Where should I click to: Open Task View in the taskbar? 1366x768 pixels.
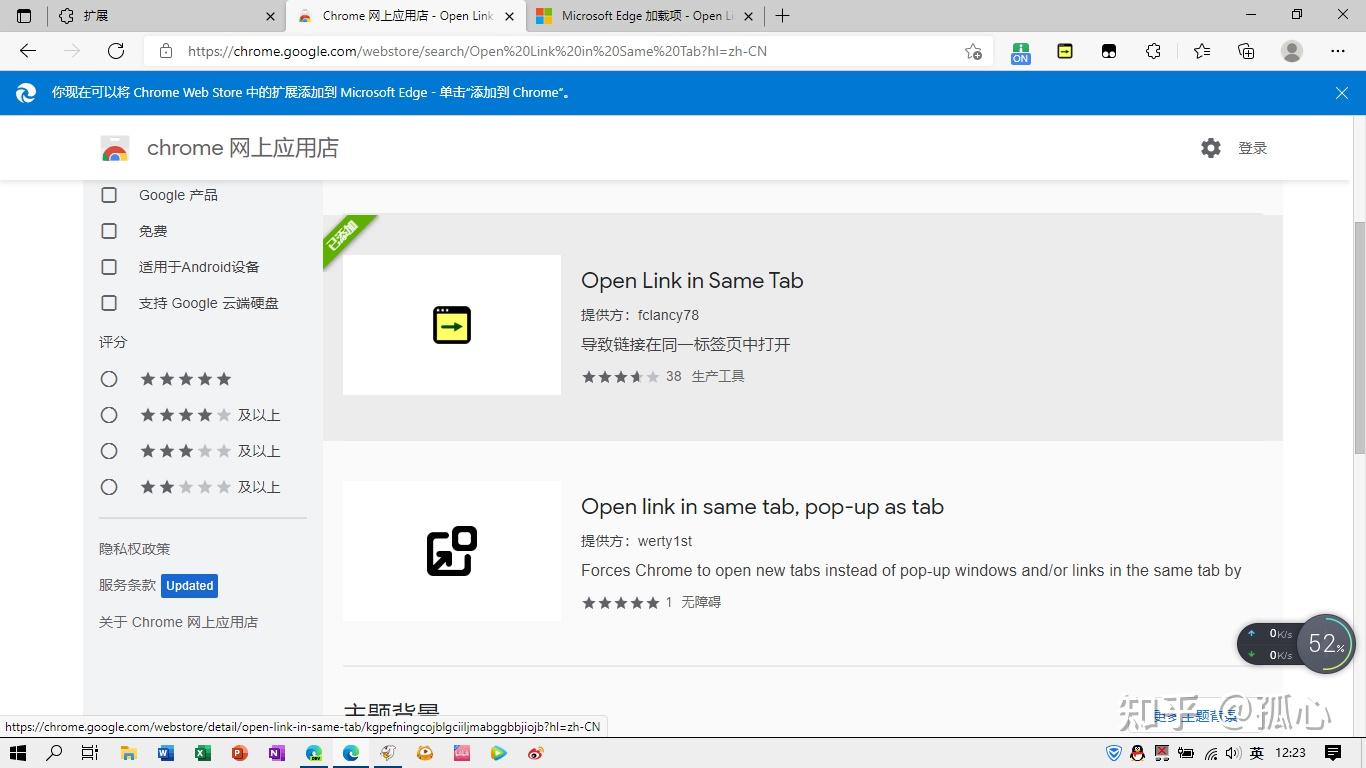(x=89, y=753)
